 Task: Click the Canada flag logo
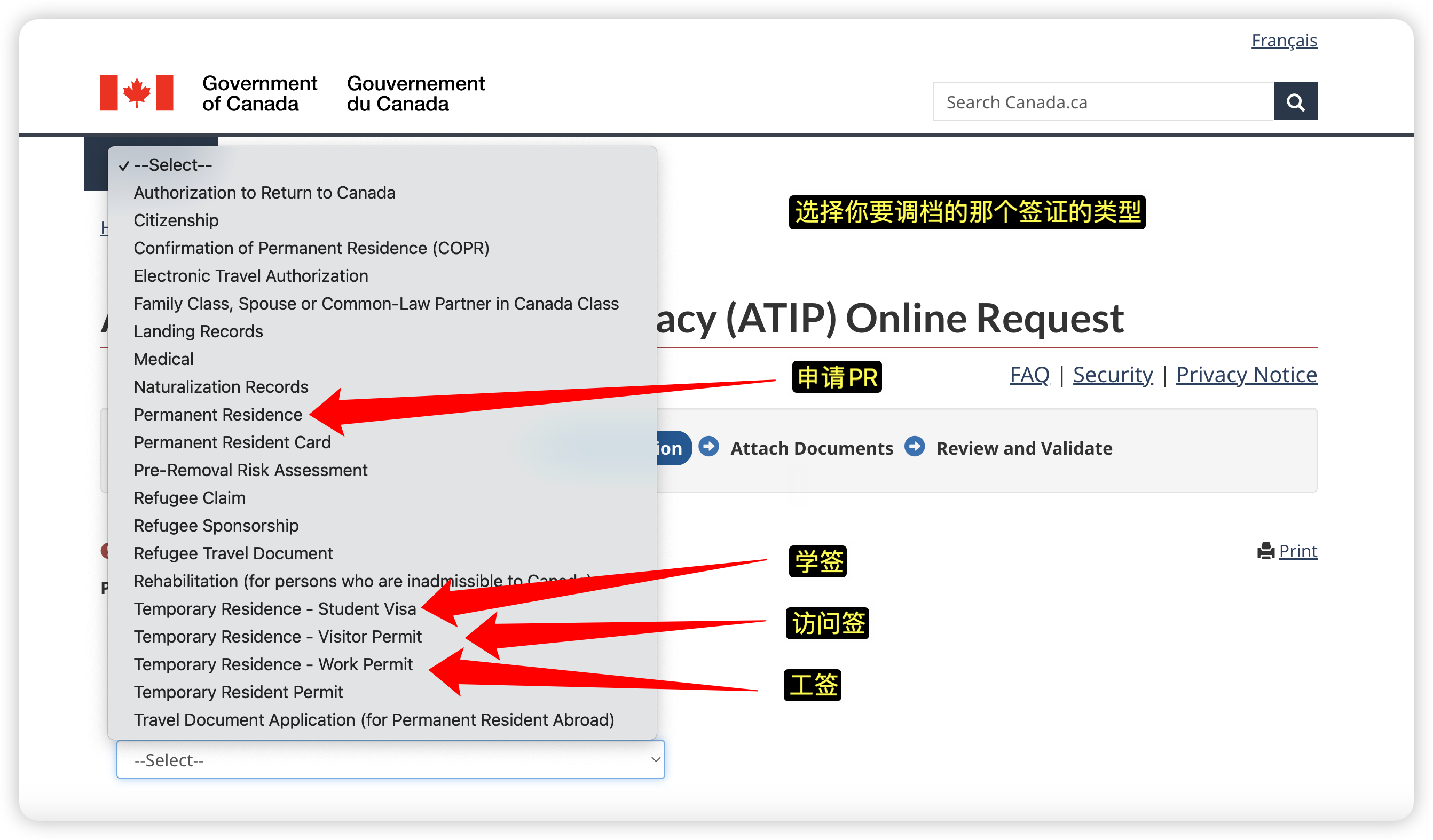point(137,93)
